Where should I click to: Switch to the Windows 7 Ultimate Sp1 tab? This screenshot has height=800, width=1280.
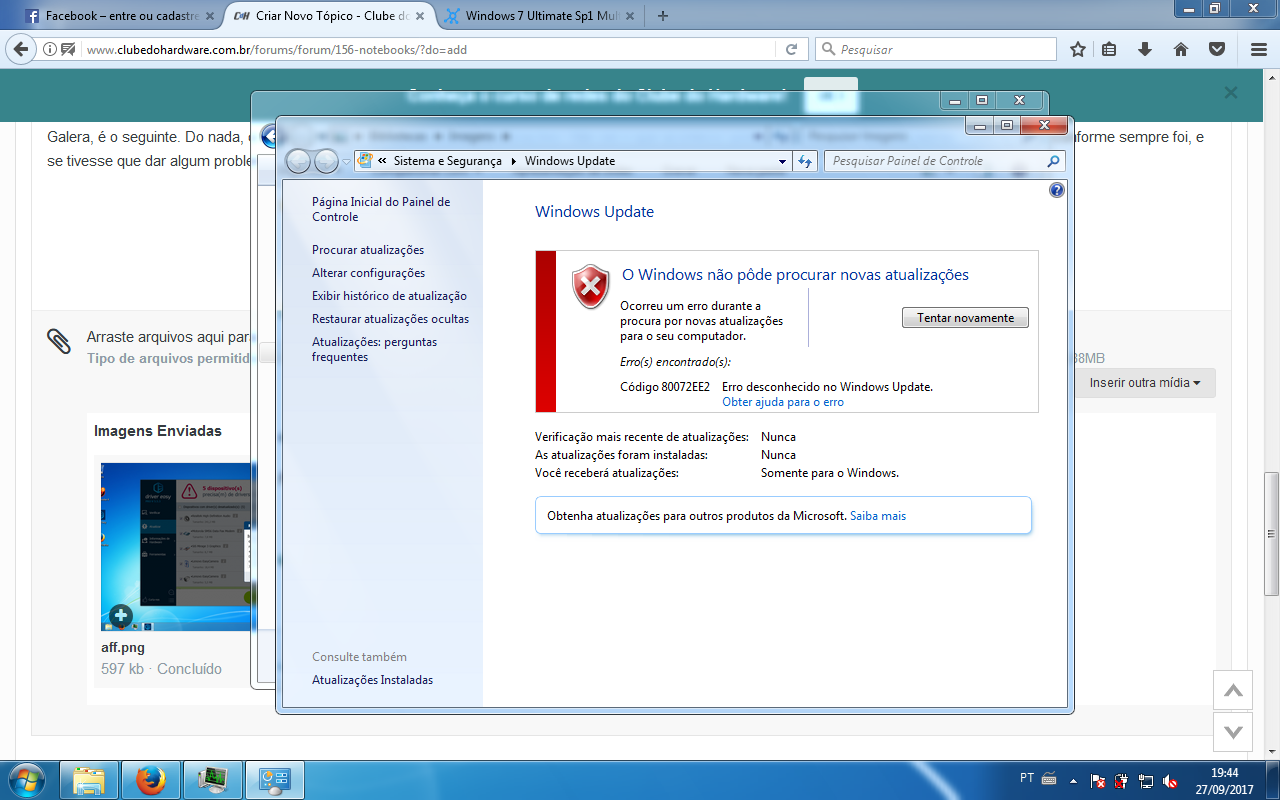[540, 16]
